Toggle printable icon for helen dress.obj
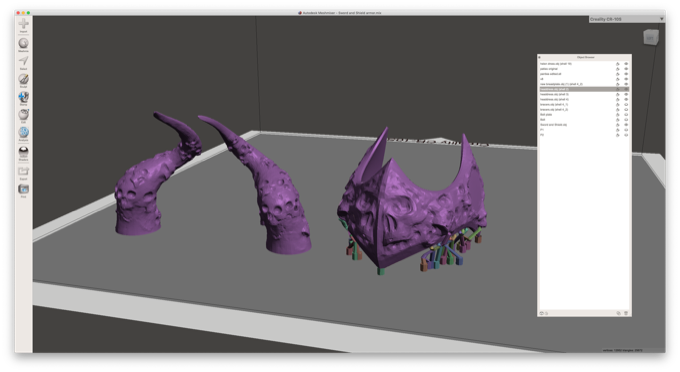 pos(618,64)
